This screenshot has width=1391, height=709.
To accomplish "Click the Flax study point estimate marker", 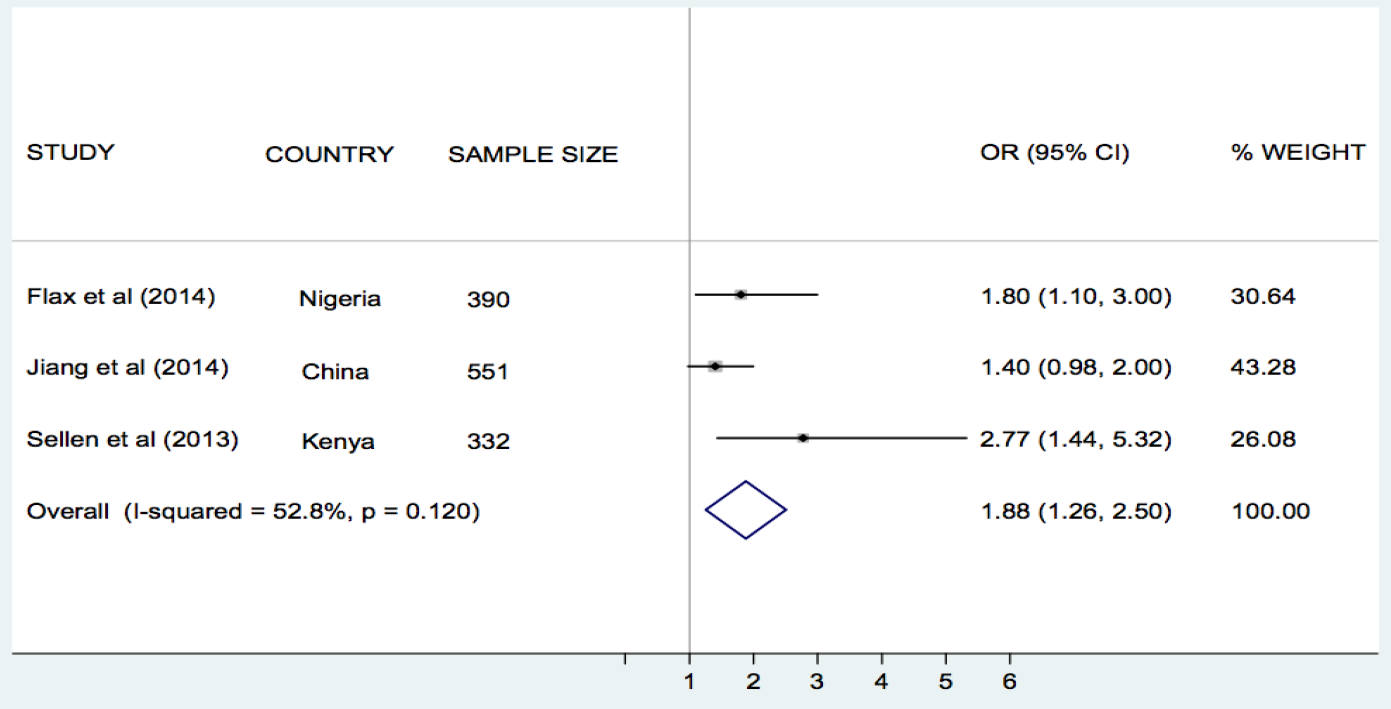I will click(740, 294).
